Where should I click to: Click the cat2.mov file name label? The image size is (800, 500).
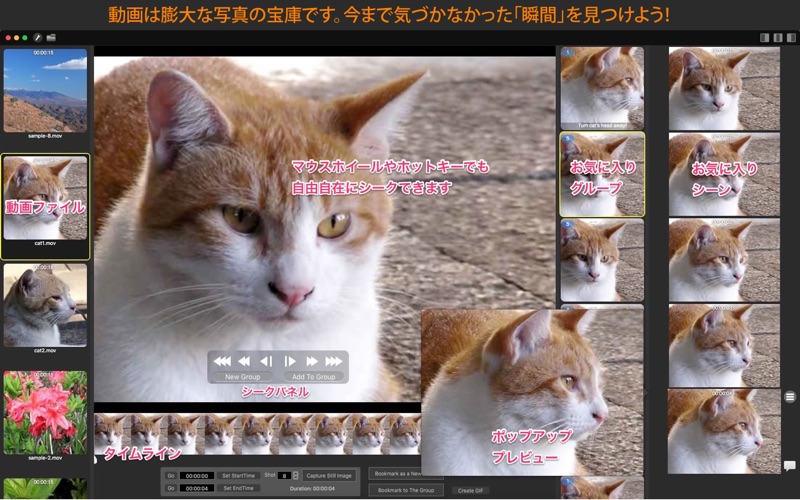pos(45,351)
